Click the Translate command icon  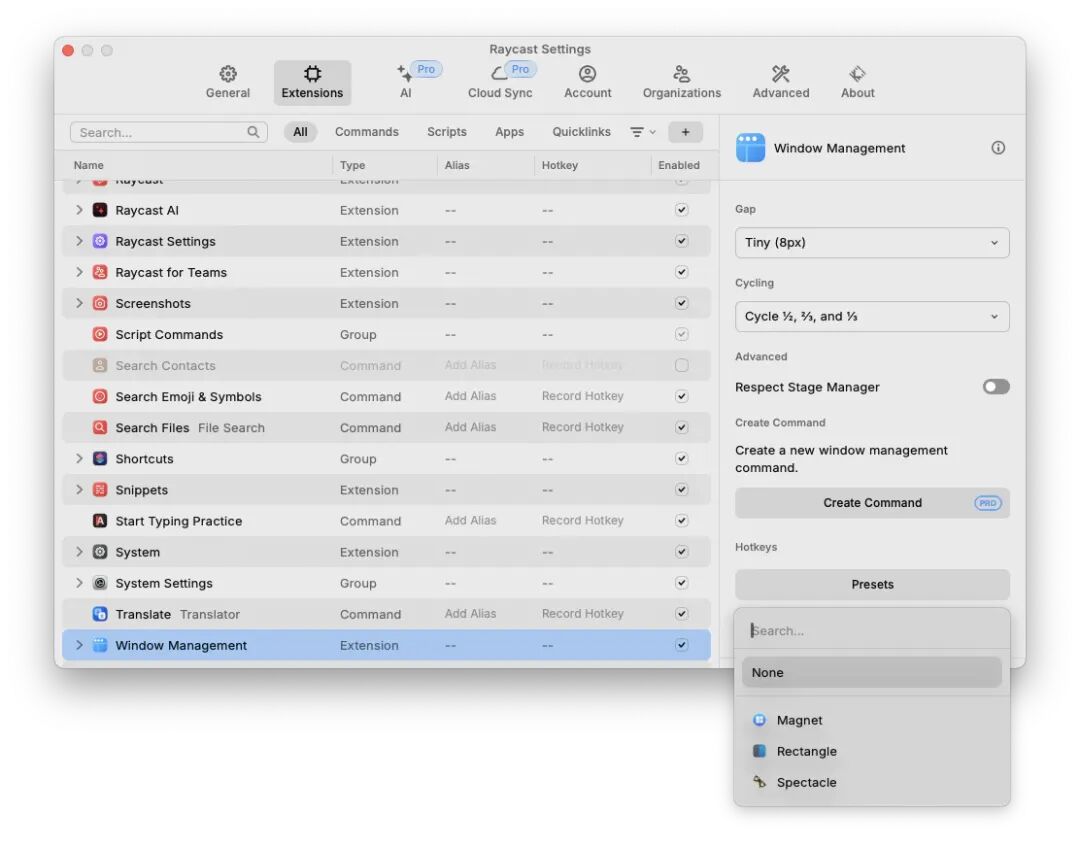point(100,614)
